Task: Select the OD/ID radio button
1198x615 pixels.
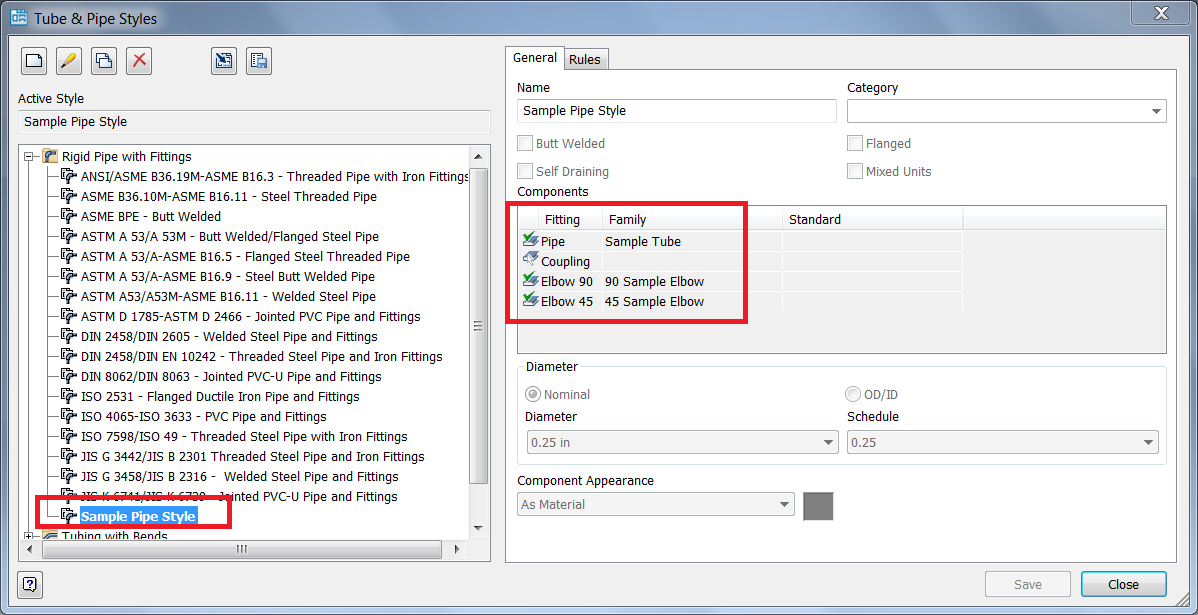Action: click(x=853, y=394)
